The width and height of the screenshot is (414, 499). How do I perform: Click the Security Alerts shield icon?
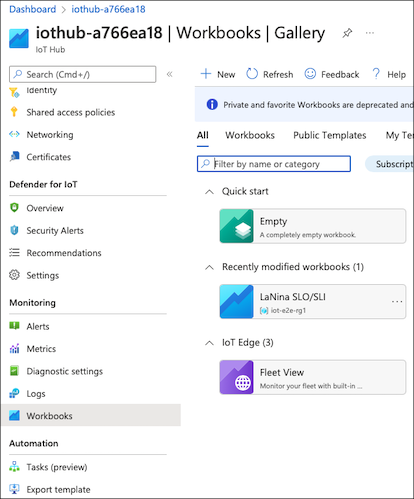click(x=14, y=230)
